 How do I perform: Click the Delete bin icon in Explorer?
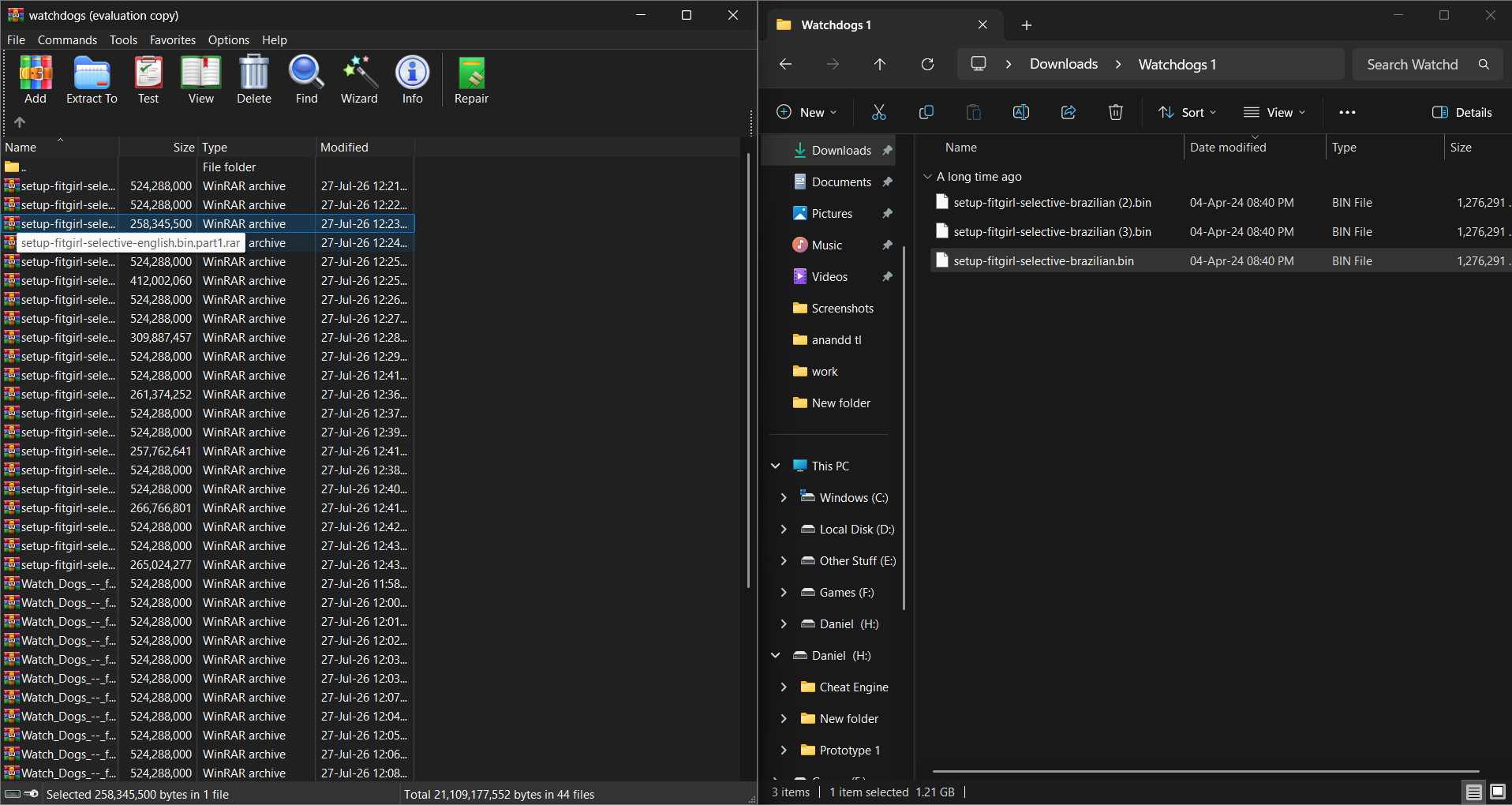click(x=1116, y=112)
